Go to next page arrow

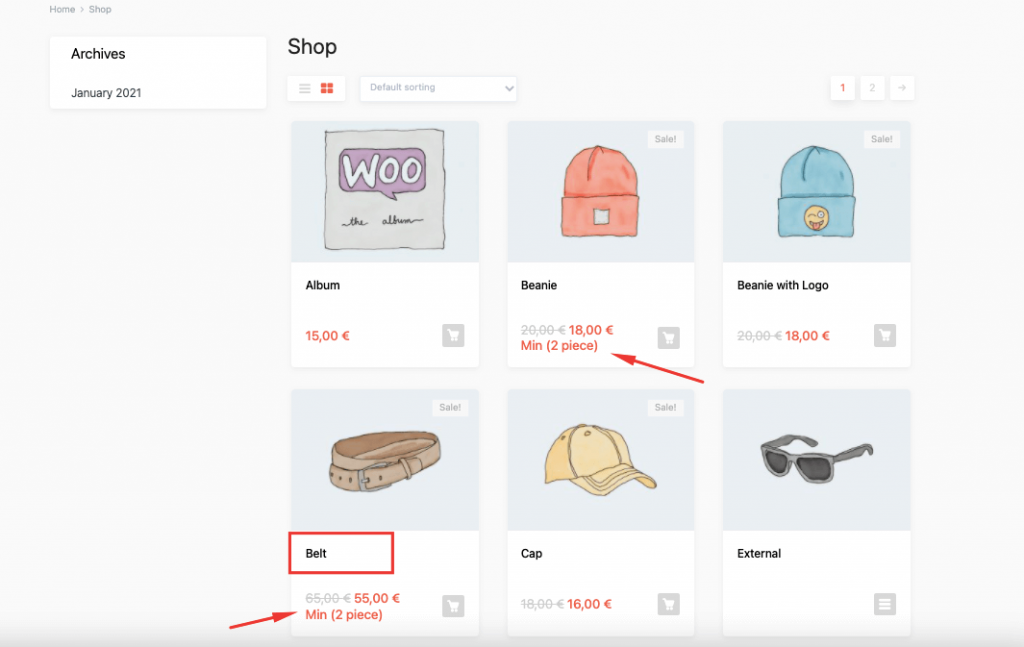tap(902, 88)
